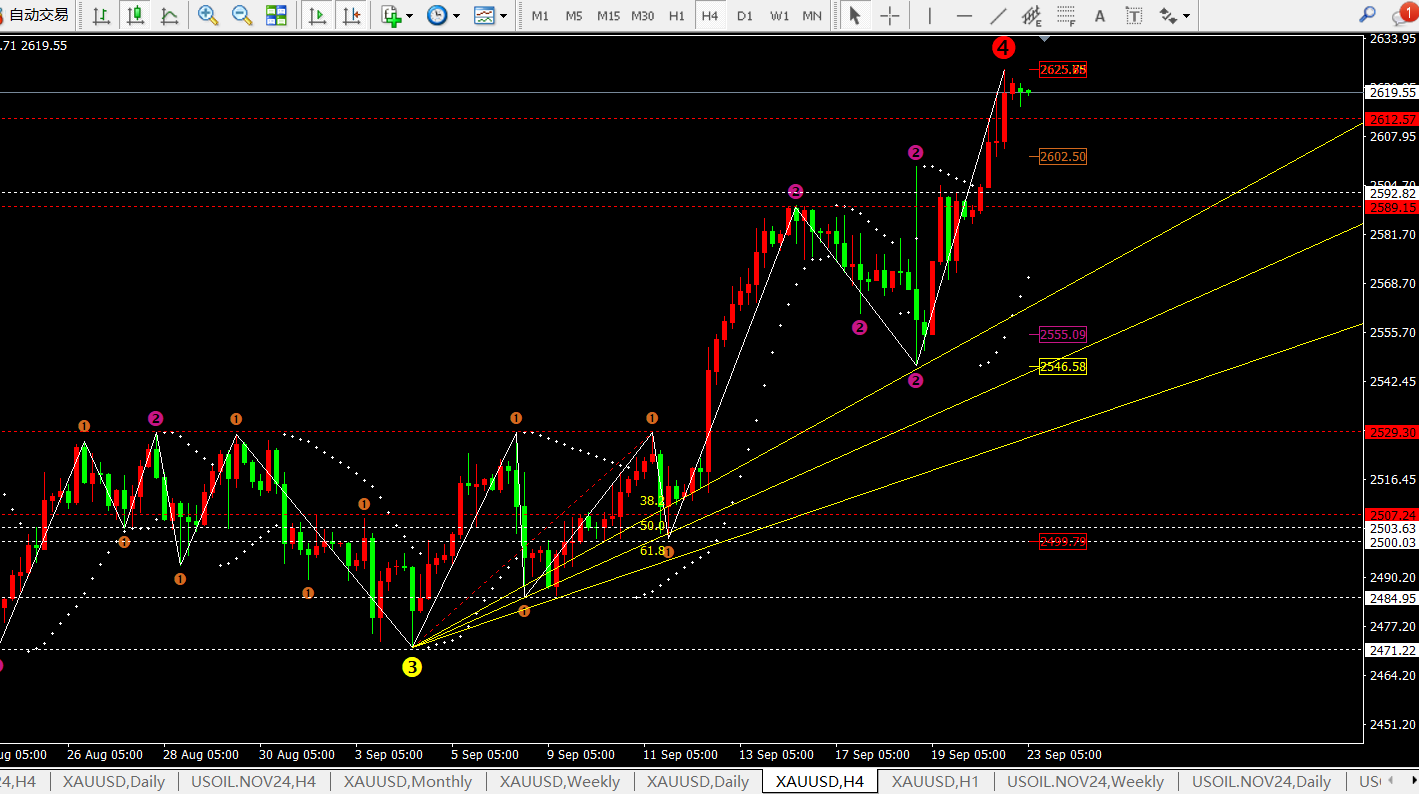The height and width of the screenshot is (795, 1419).
Task: Click the 2529.30 red axis level
Action: click(1391, 432)
